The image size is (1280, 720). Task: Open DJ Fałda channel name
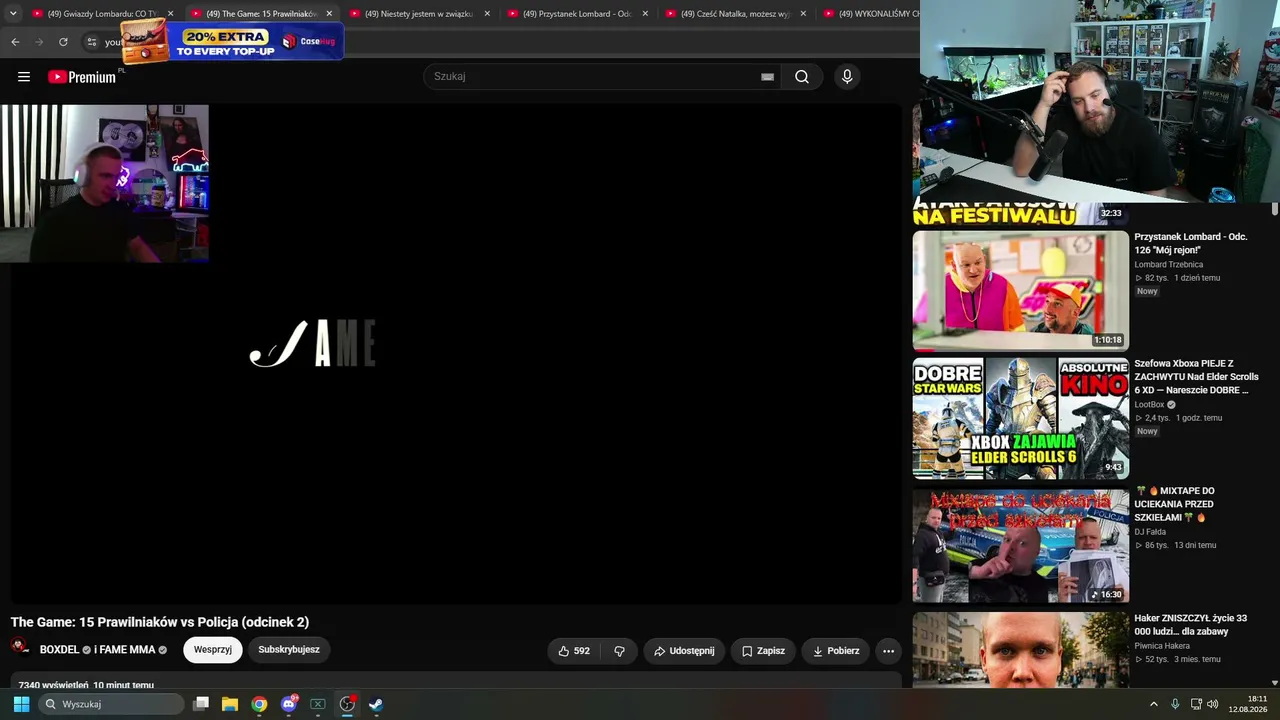[x=1151, y=532]
